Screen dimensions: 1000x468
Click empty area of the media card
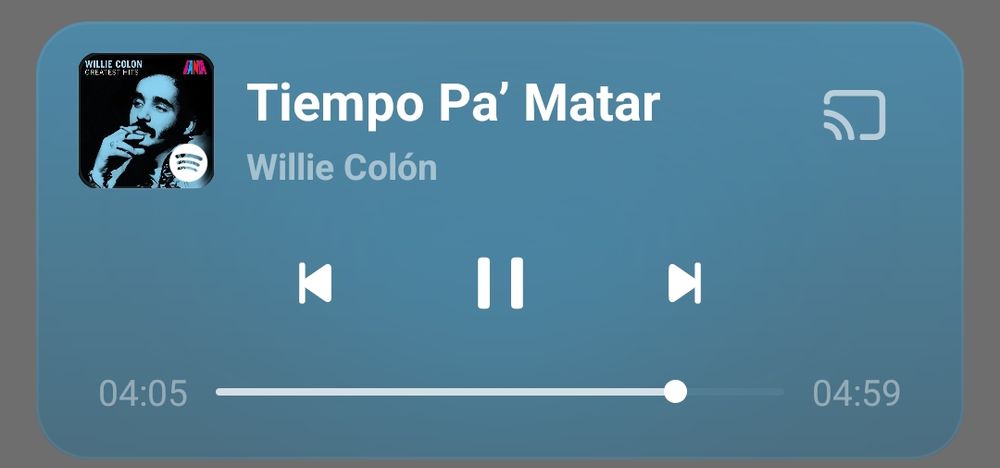click(x=829, y=255)
